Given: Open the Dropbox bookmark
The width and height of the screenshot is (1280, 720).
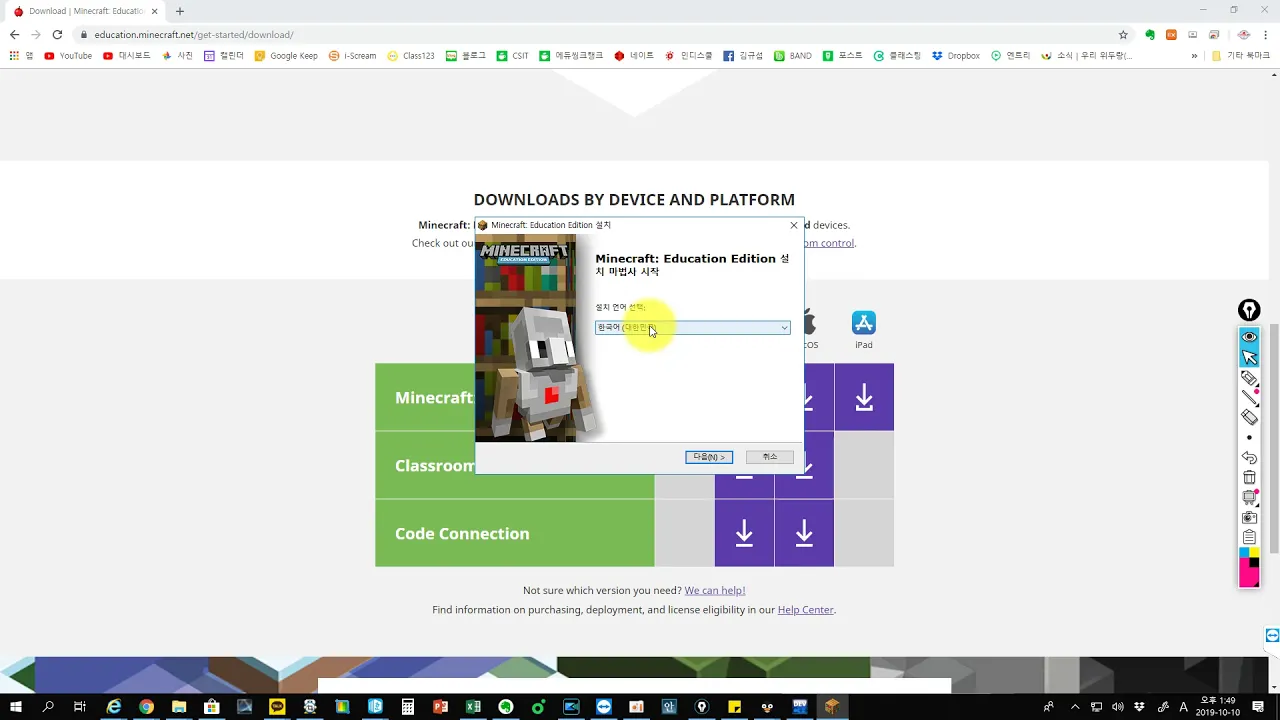Looking at the screenshot, I should click(956, 56).
